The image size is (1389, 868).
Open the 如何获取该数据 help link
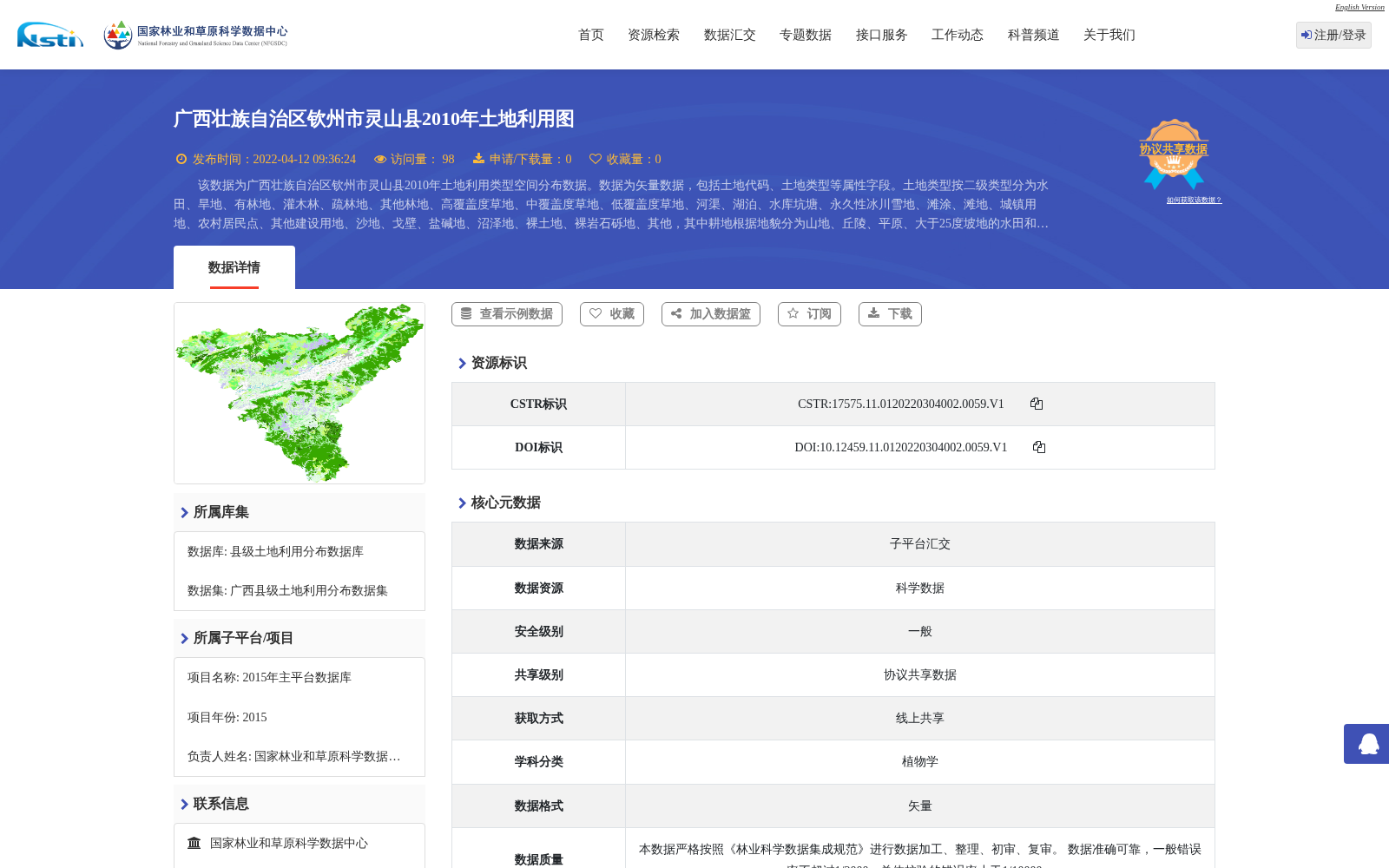pyautogui.click(x=1194, y=200)
